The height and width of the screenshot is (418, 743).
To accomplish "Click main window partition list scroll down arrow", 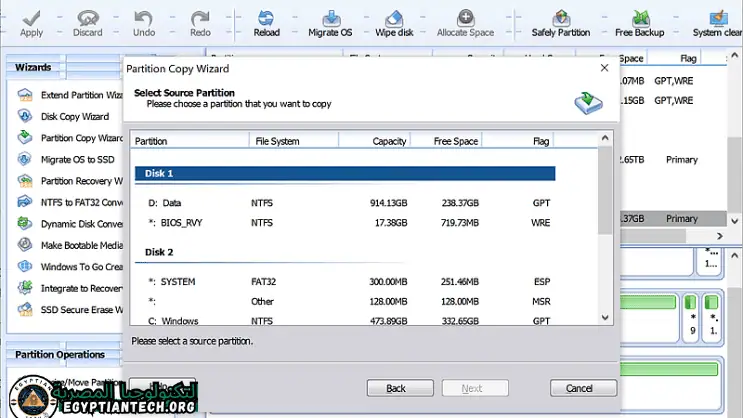I will pyautogui.click(x=734, y=221).
